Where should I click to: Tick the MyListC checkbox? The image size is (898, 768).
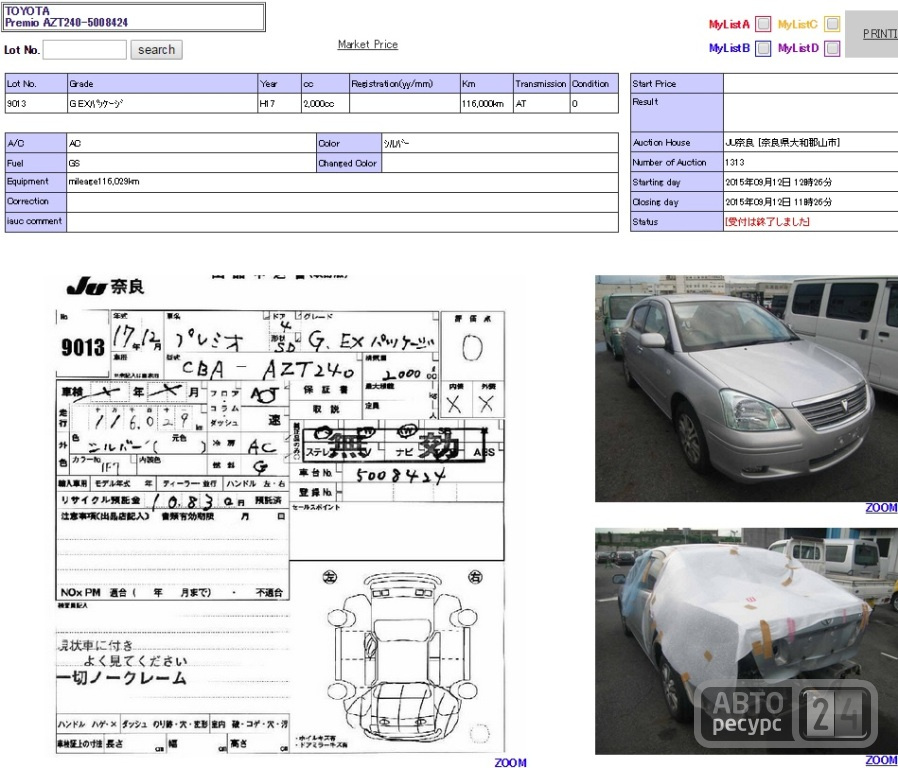(832, 24)
